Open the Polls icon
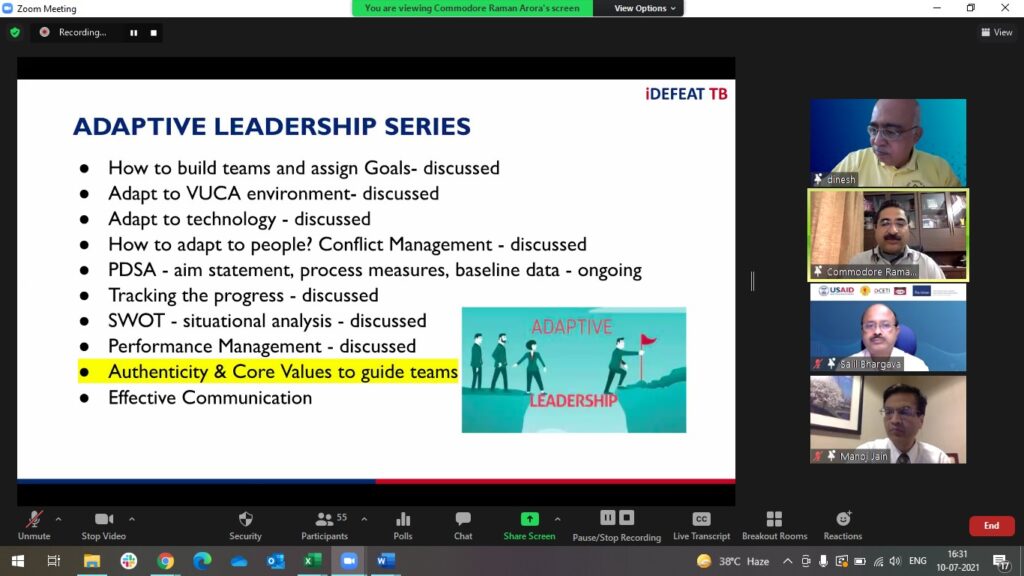Viewport: 1024px width, 576px height. (x=403, y=523)
